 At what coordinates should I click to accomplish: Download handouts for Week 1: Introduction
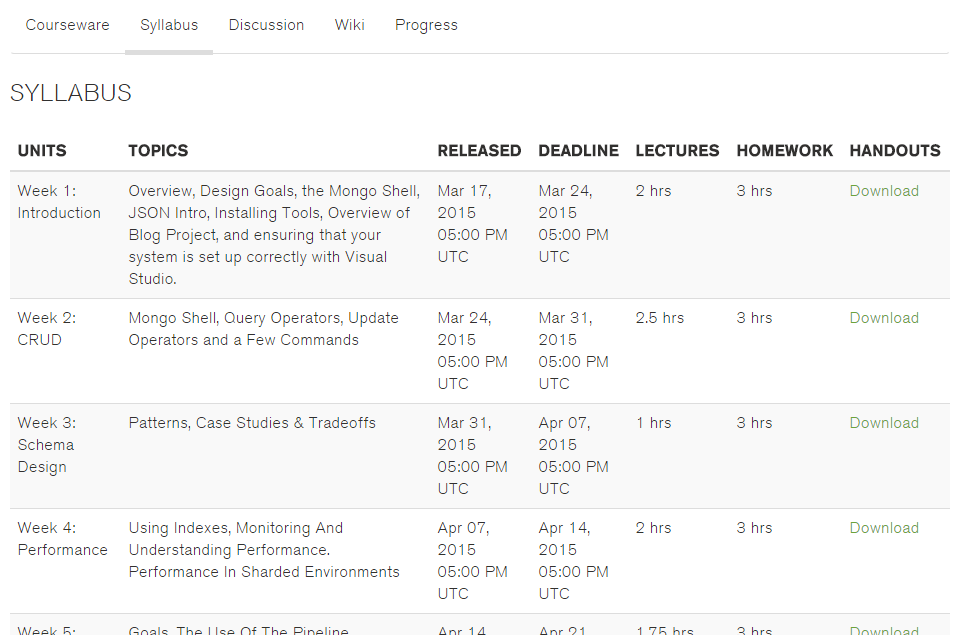883,190
